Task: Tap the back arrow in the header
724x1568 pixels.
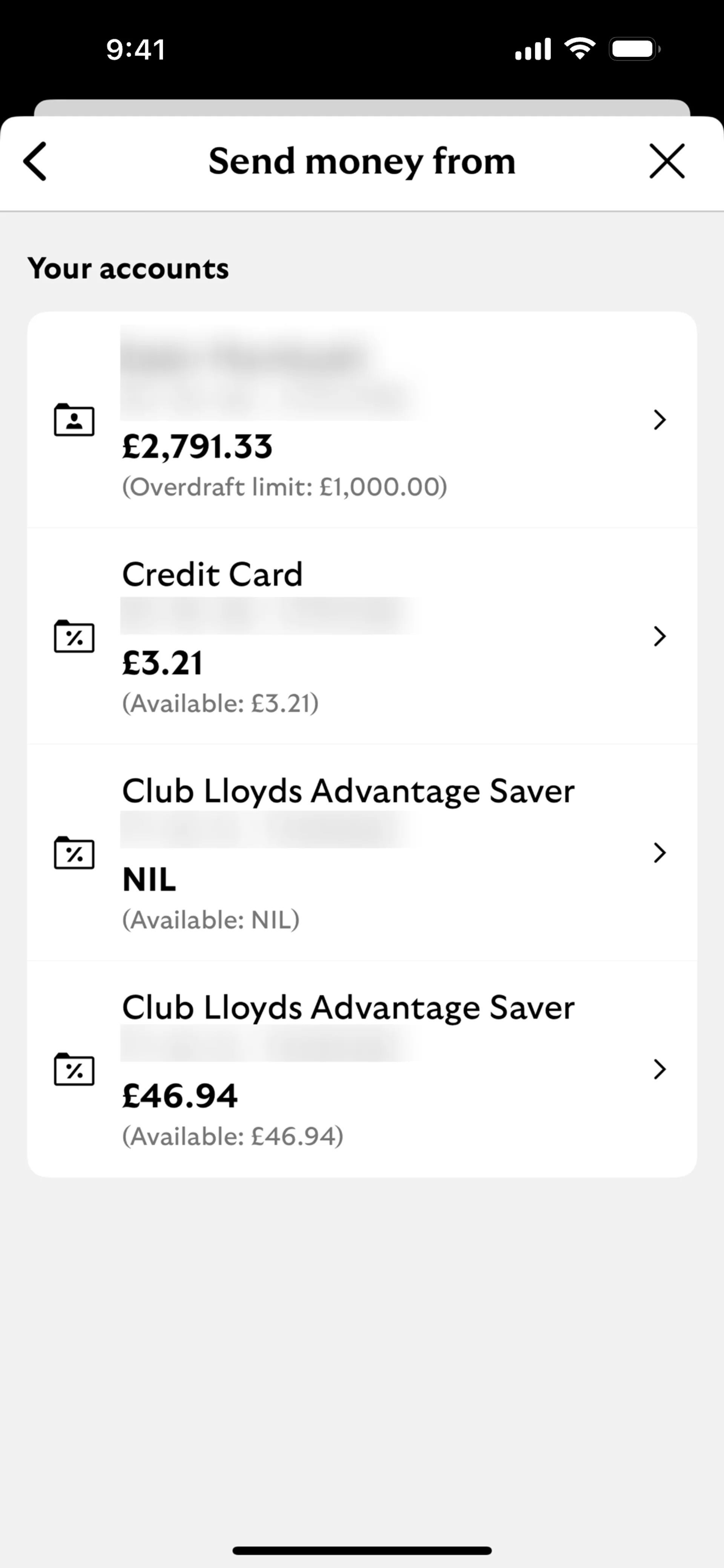Action: (35, 161)
